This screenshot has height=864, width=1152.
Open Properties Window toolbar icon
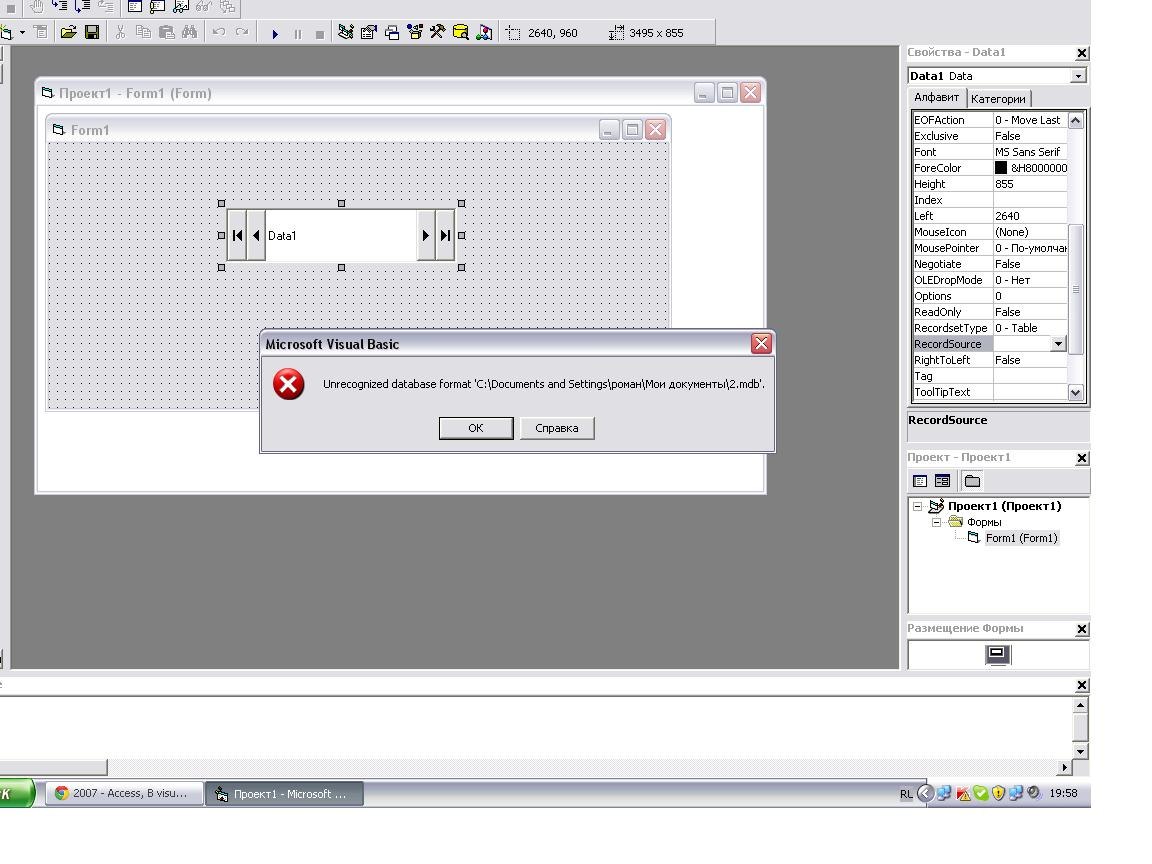tap(369, 32)
